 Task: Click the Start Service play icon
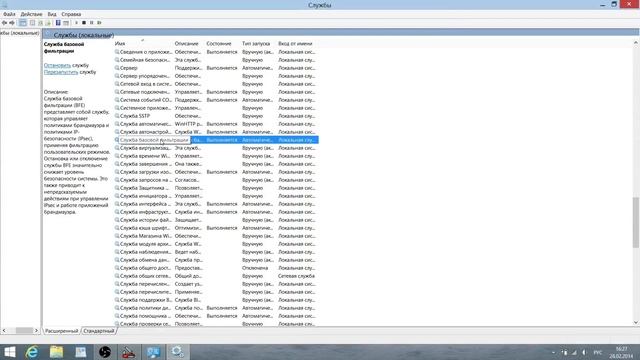[76, 23]
